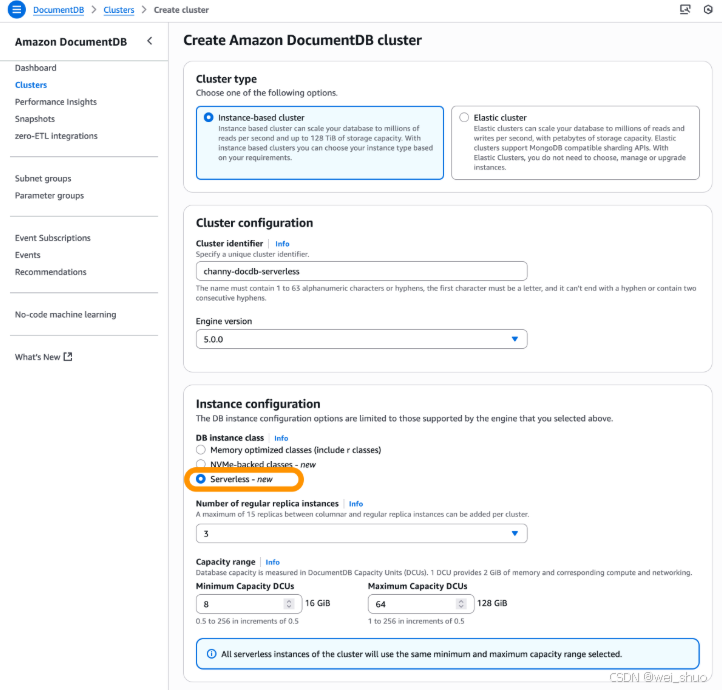Click the '16 GiB' minimum memory label
This screenshot has width=722, height=690.
point(318,603)
